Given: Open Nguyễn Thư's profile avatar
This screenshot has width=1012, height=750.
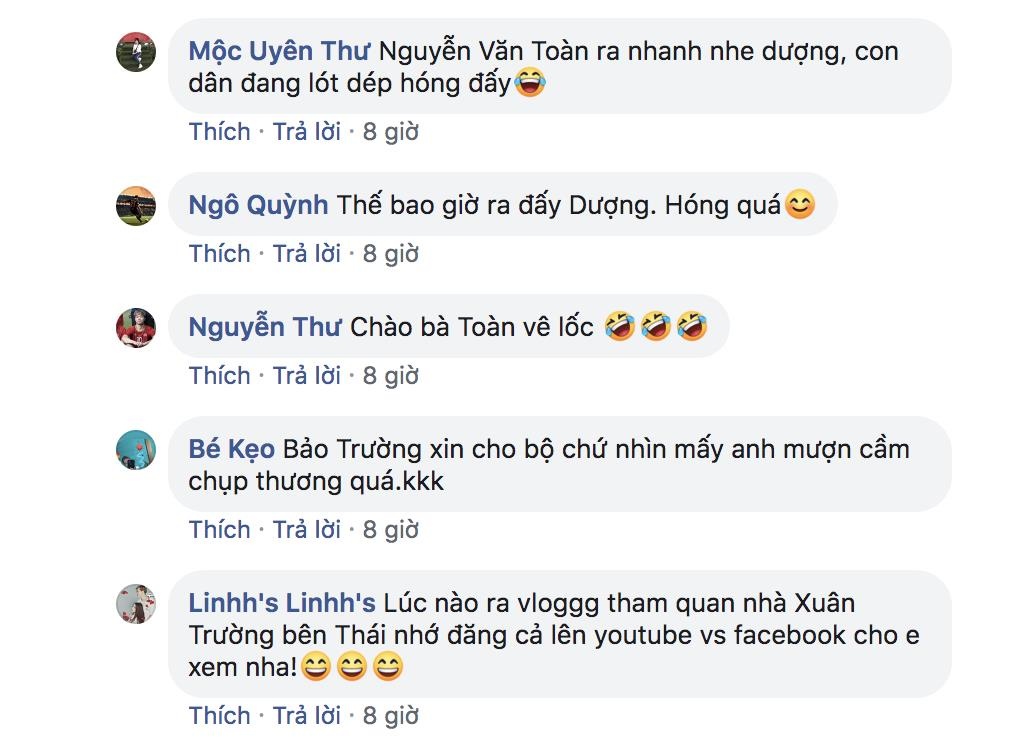Looking at the screenshot, I should click(136, 327).
